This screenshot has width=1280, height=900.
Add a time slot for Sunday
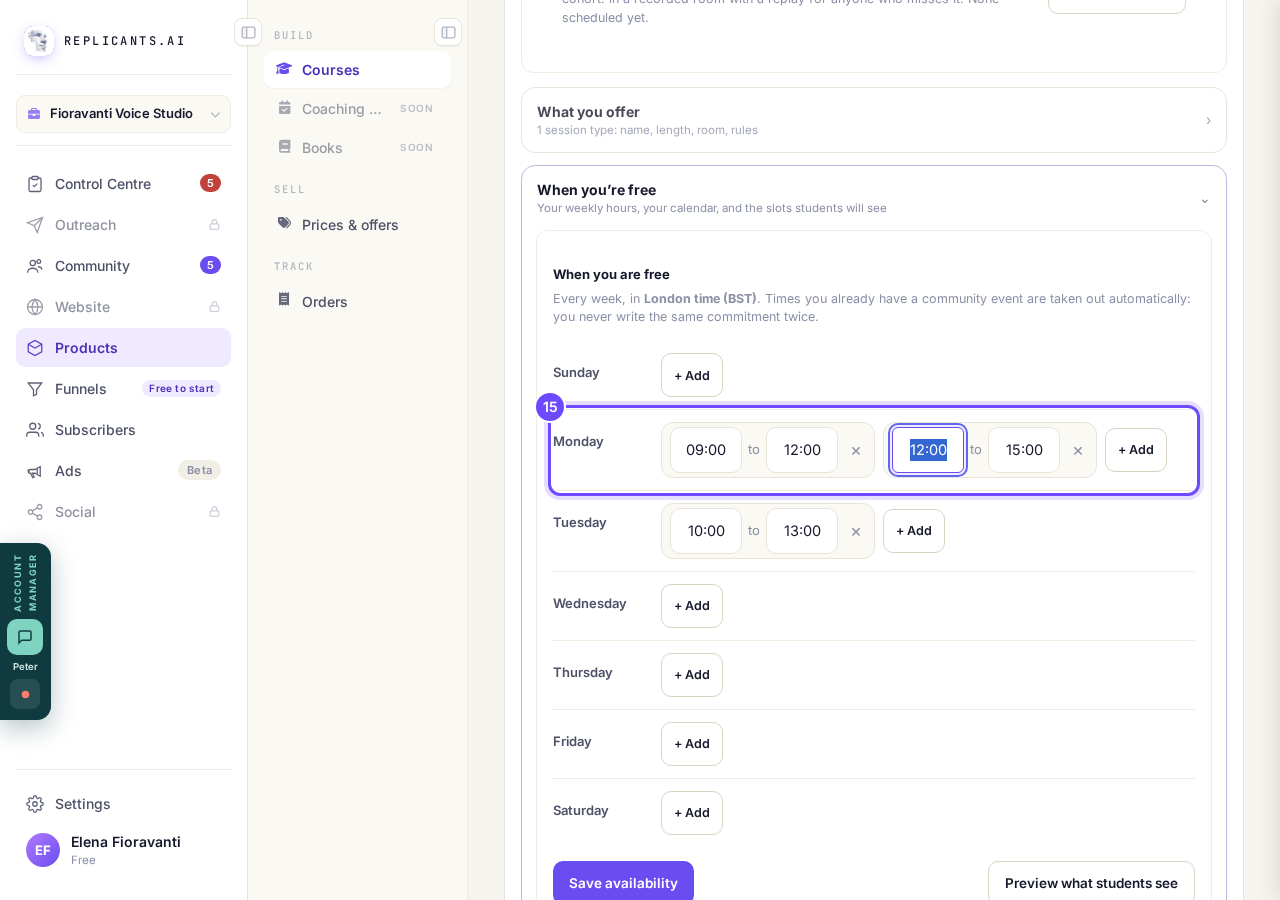click(x=692, y=375)
